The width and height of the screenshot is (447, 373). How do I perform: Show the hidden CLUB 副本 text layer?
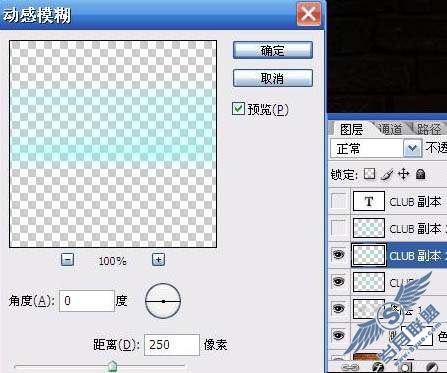click(339, 201)
